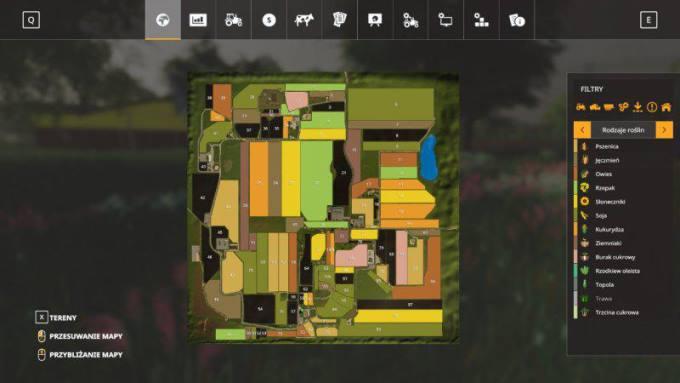Viewport: 680px width, 383px height.
Task: Open the finances dollar coin tab
Action: tap(269, 20)
